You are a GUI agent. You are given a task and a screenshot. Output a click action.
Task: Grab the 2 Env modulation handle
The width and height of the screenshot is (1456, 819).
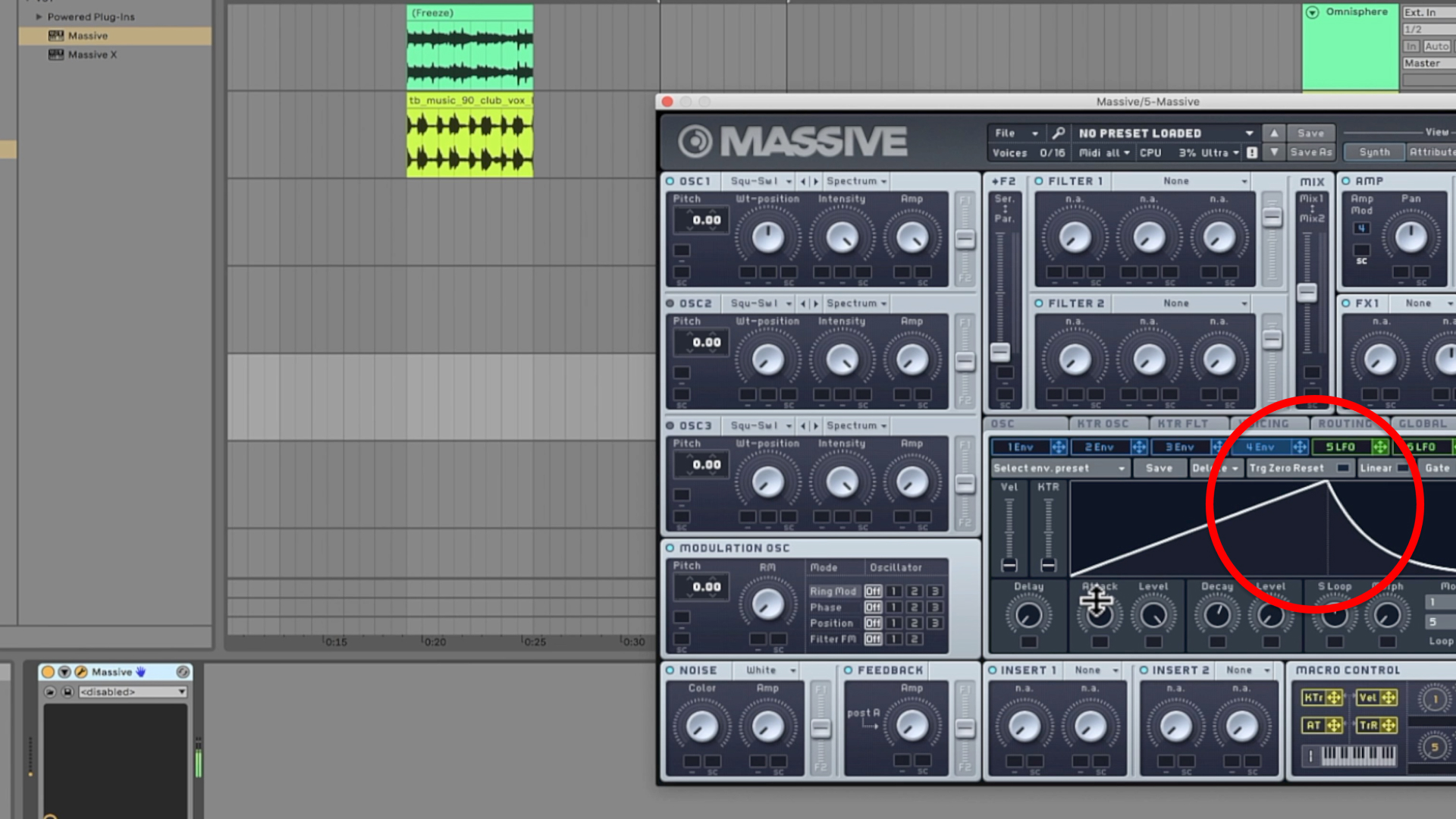click(x=1139, y=447)
